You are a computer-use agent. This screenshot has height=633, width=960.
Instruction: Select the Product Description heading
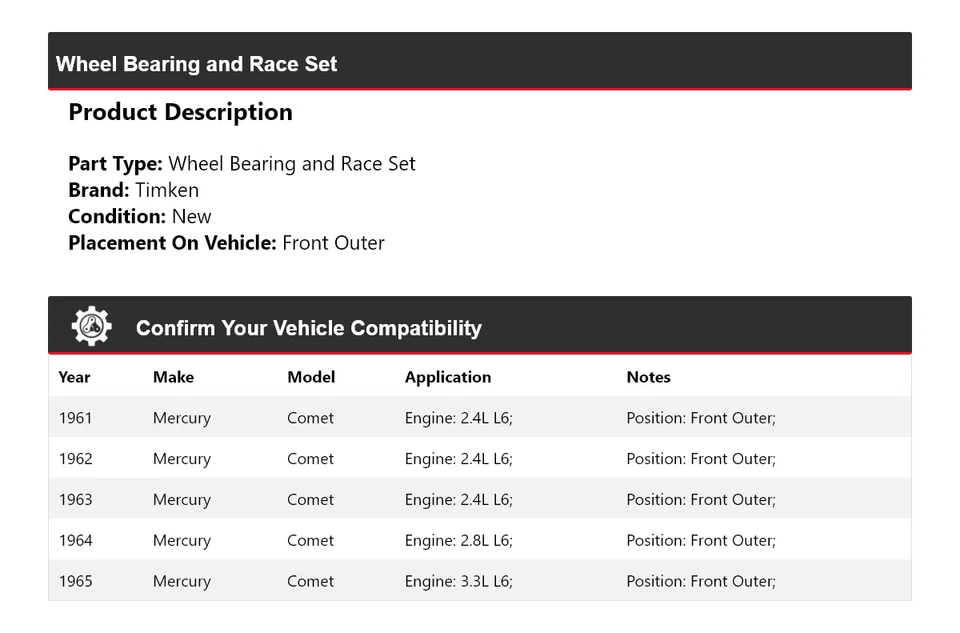180,112
